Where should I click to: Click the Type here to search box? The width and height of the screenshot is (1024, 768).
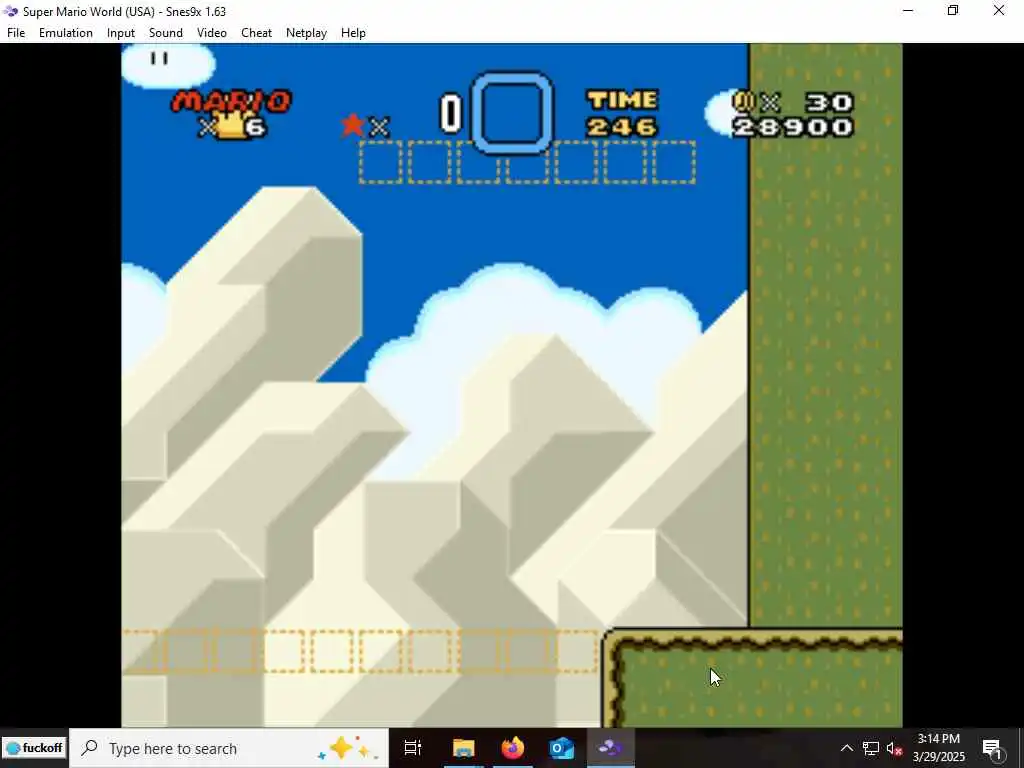coord(229,748)
